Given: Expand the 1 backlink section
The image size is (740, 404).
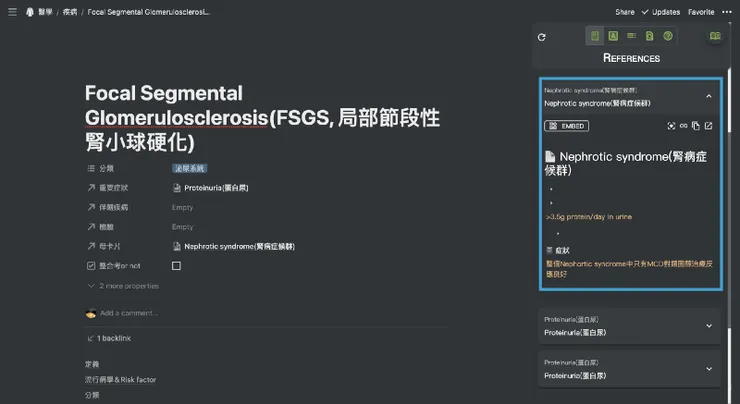Looking at the screenshot, I should (x=109, y=338).
